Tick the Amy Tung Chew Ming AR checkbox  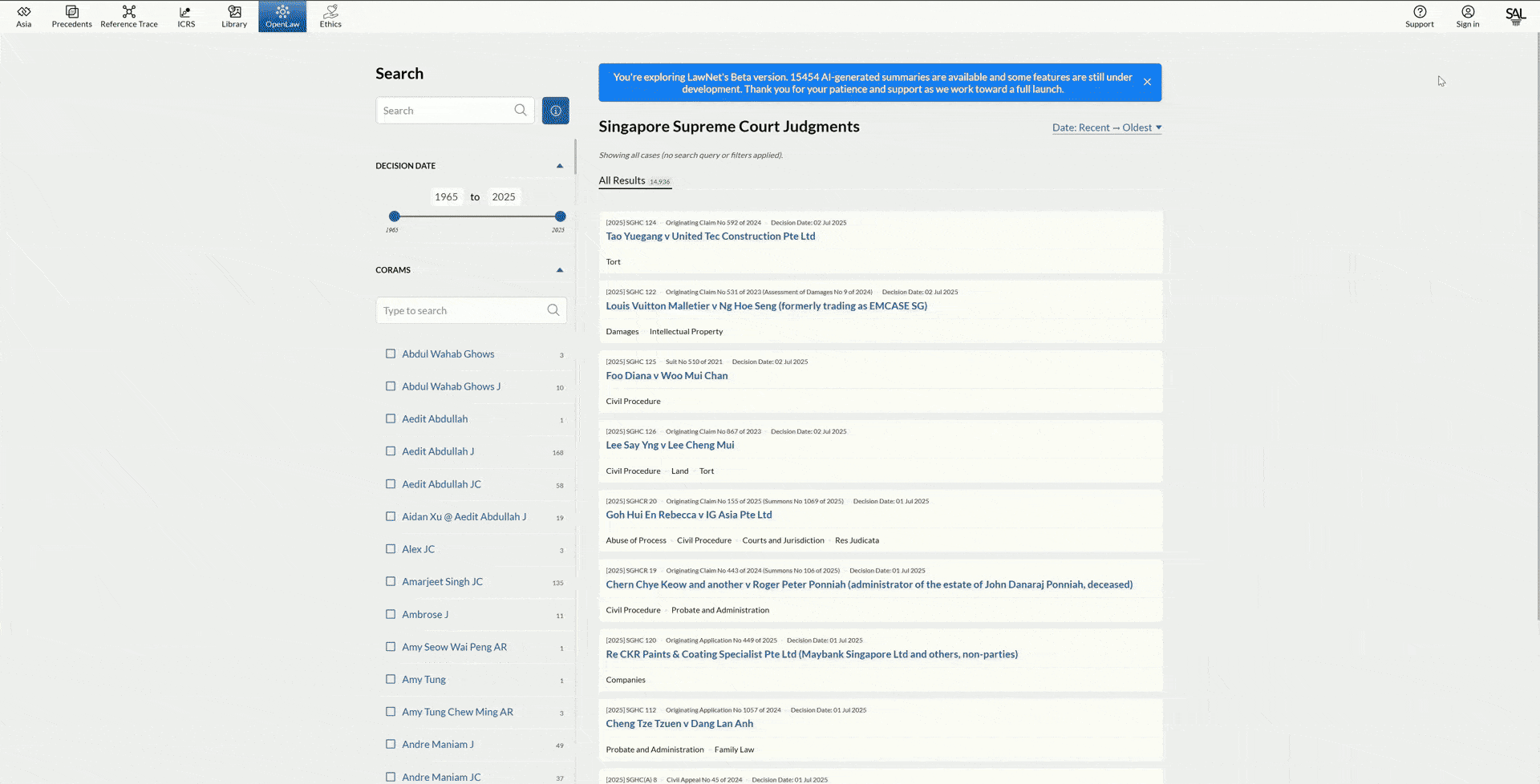391,712
